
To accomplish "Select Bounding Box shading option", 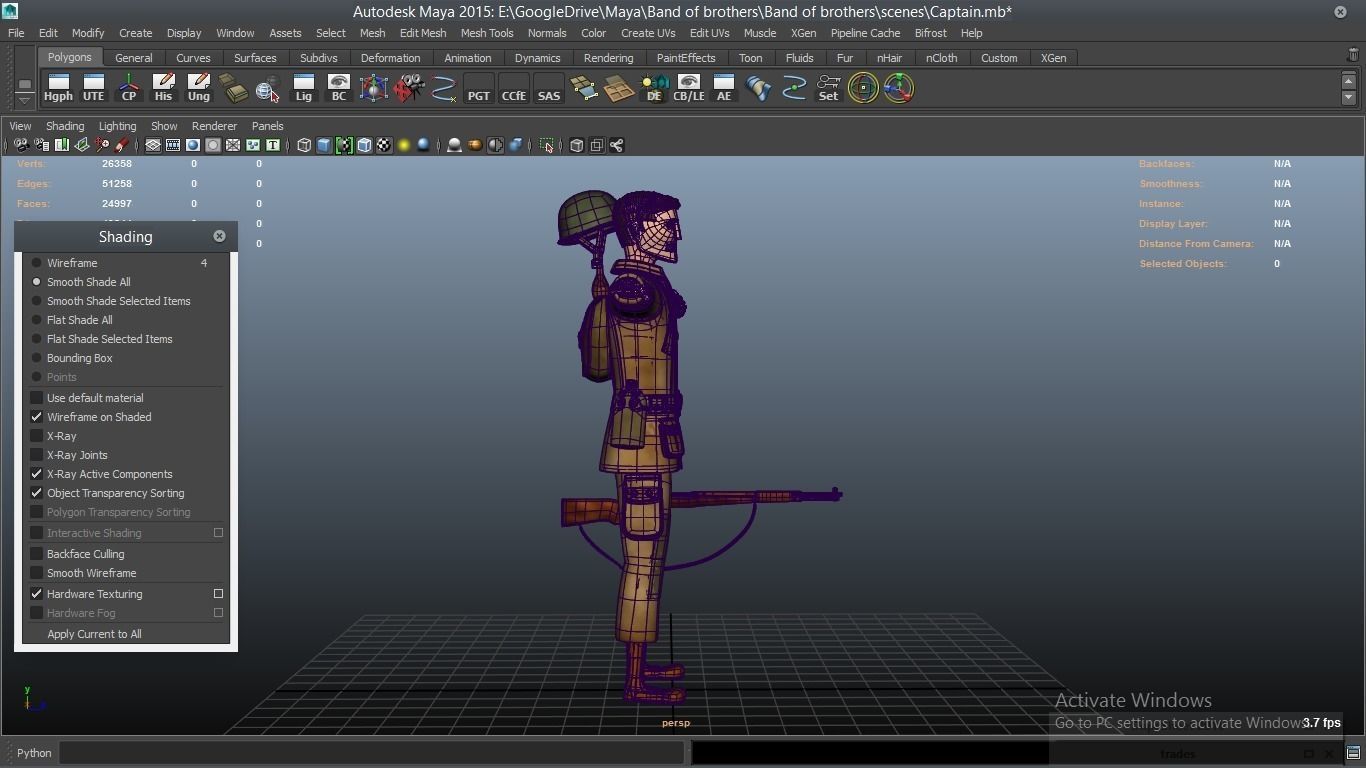I will coord(79,358).
